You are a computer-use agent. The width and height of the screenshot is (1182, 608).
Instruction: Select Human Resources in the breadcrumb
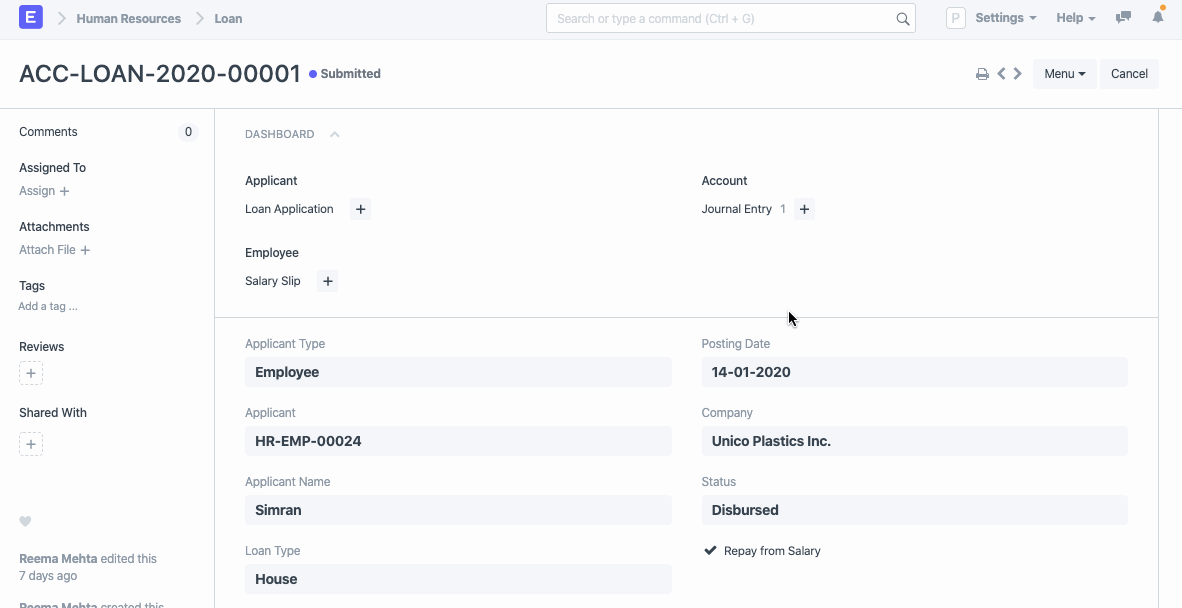pyautogui.click(x=131, y=17)
